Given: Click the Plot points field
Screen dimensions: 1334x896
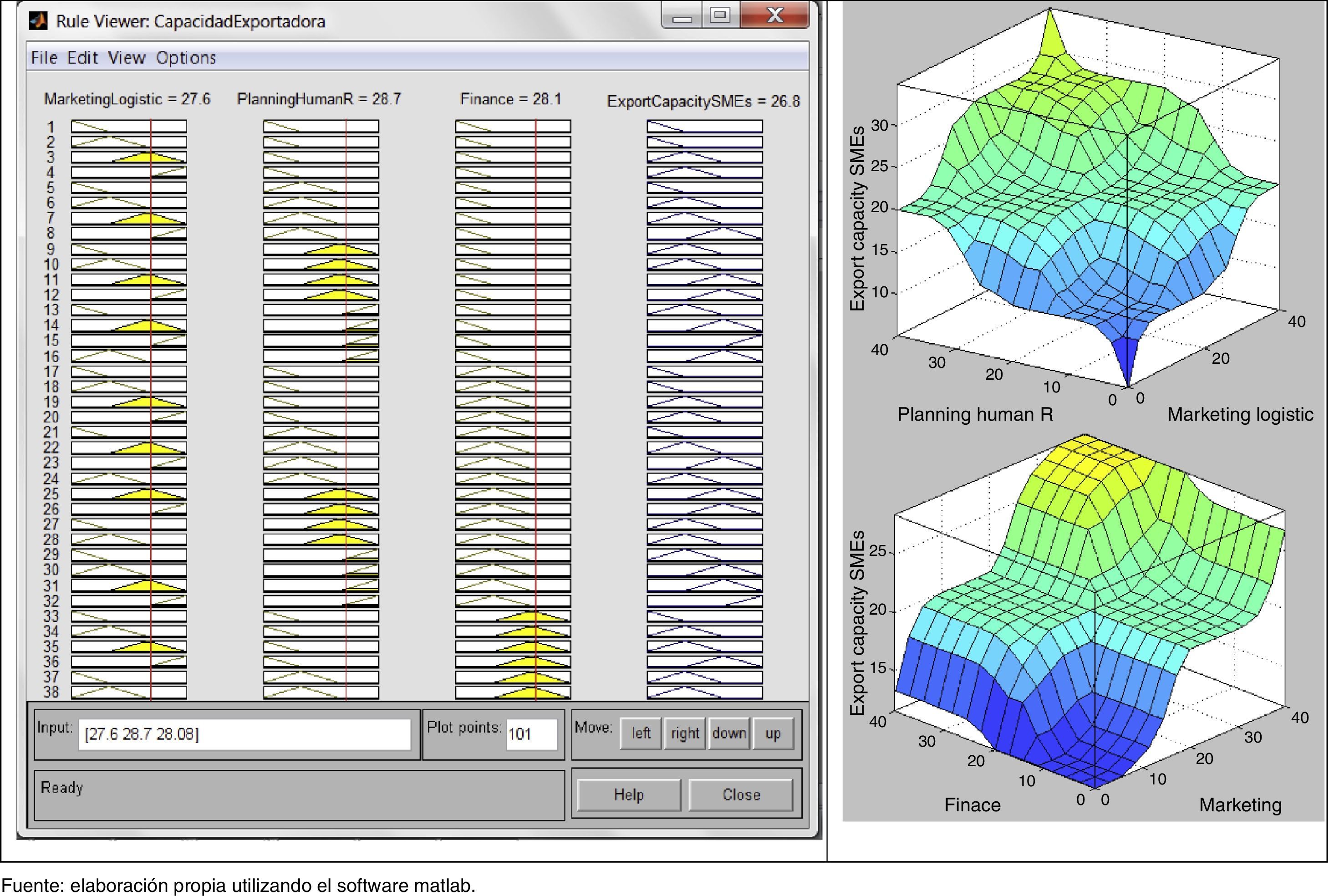Looking at the screenshot, I should point(531,734).
